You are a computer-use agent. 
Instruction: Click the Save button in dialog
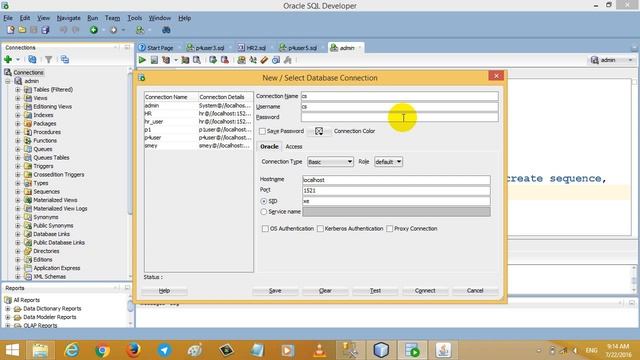pyautogui.click(x=275, y=291)
